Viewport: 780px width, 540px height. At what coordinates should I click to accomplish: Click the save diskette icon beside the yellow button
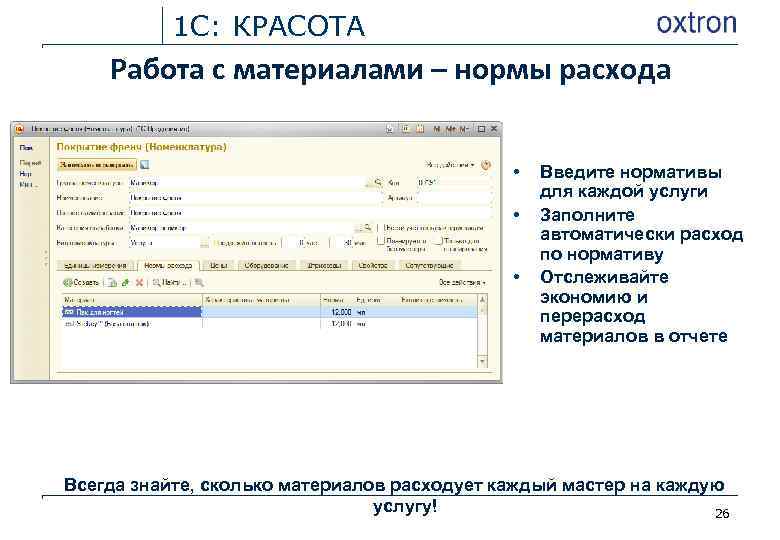pos(144,165)
